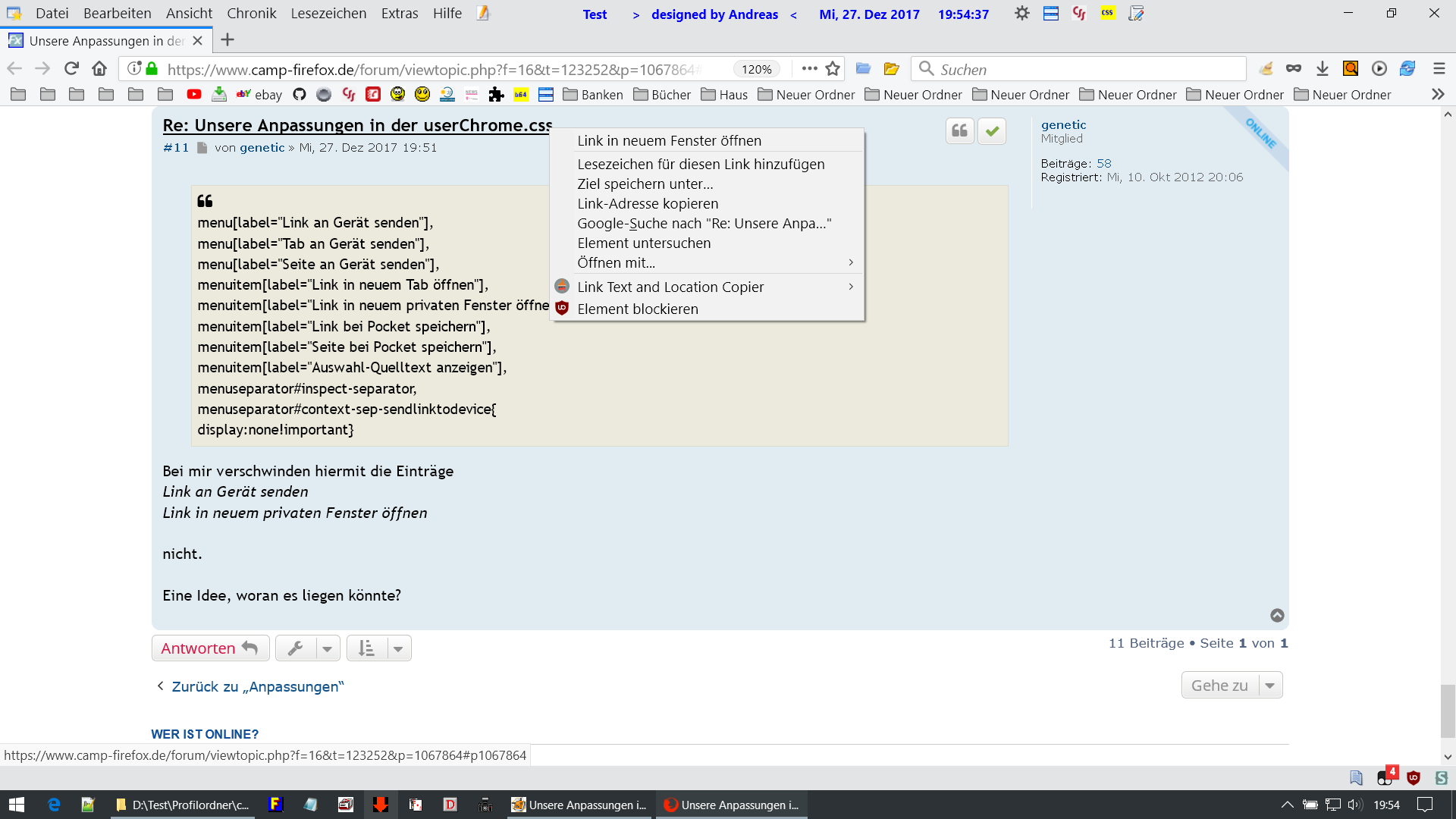Show more bookmarks overflow chevron
The image size is (1456, 819).
1437,94
